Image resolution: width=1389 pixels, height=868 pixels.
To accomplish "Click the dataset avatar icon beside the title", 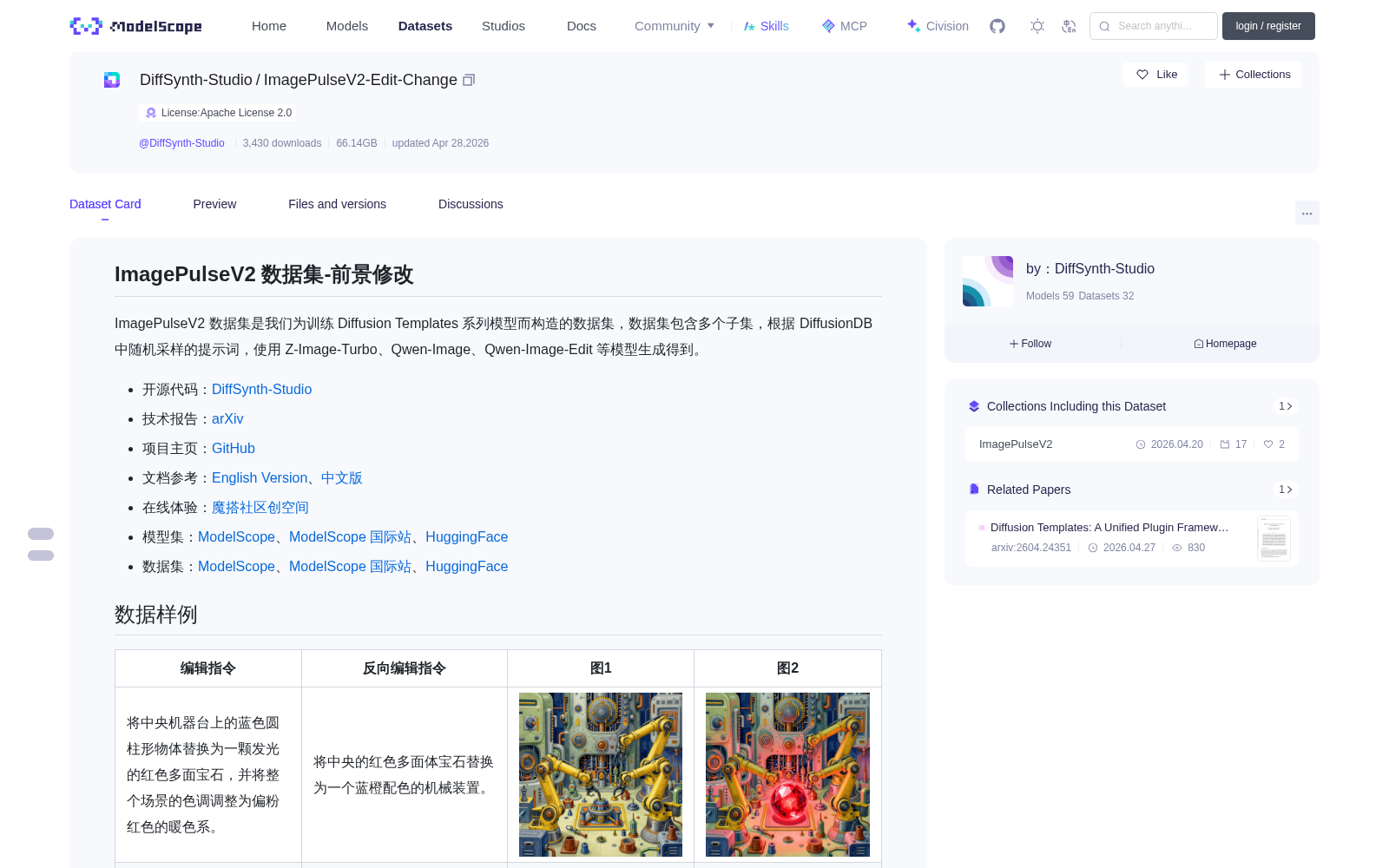I will point(112,80).
